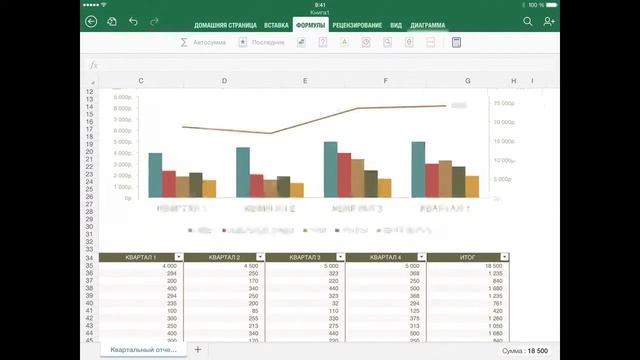
Task: Open the file save options icon
Action: (112, 21)
